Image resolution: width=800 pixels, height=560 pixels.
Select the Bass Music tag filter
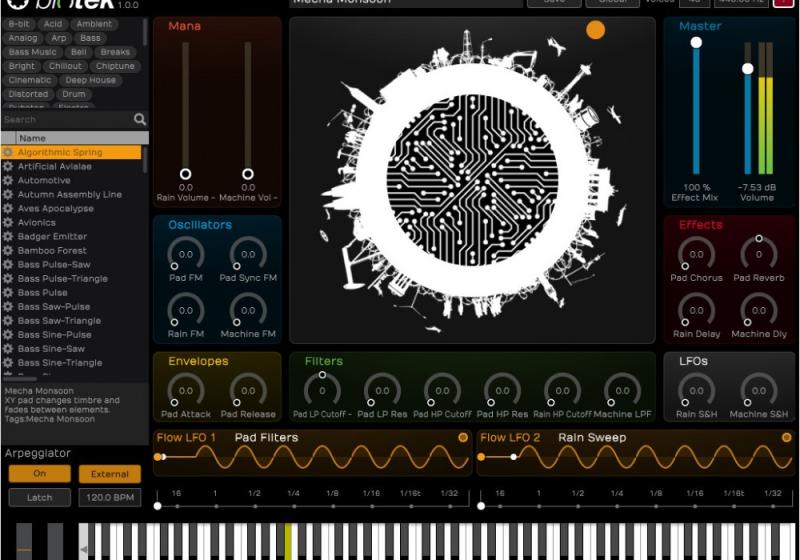[33, 52]
